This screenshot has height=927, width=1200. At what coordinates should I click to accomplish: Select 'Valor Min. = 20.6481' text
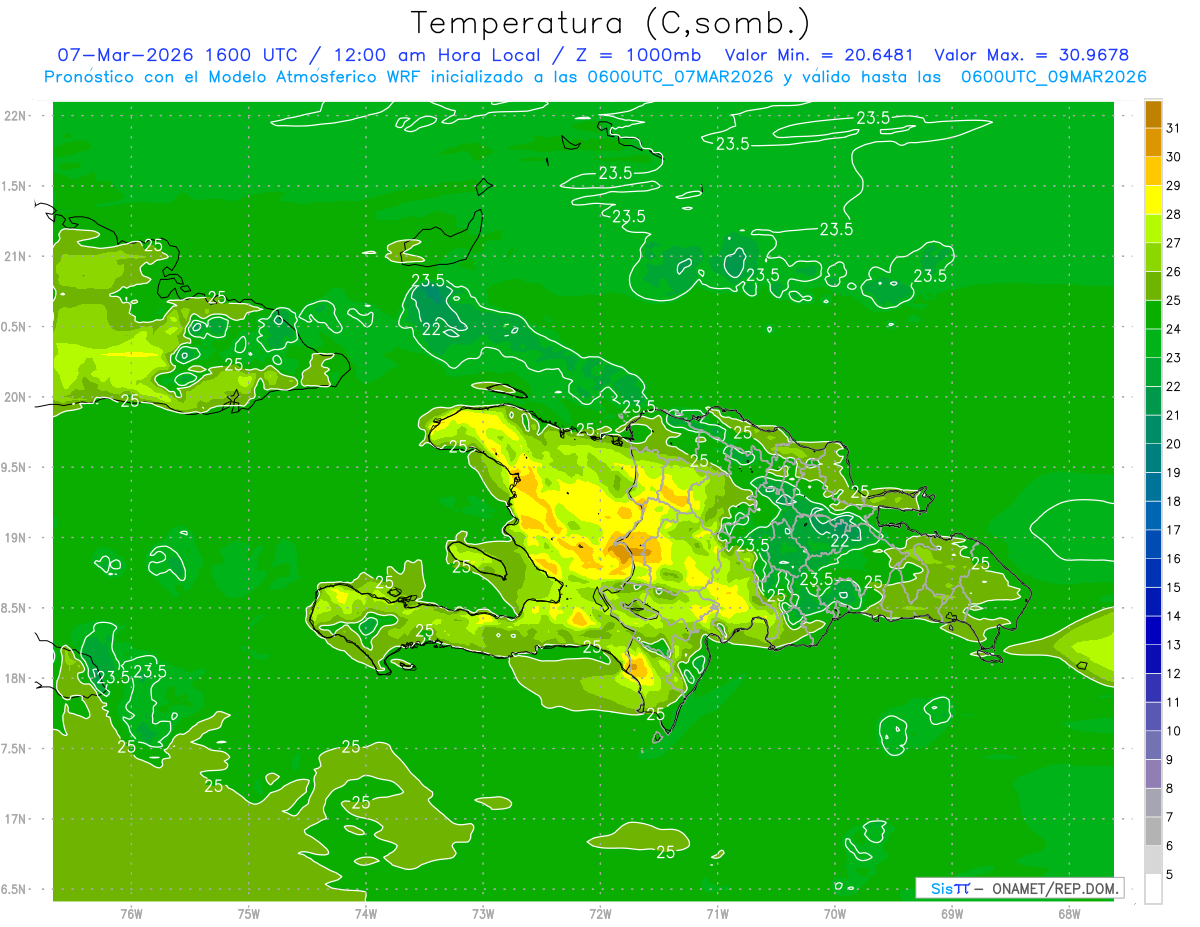point(819,55)
